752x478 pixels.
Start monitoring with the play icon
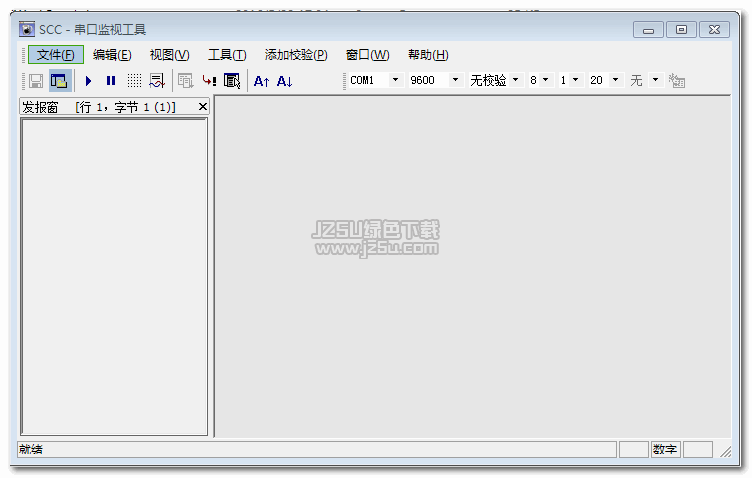pyautogui.click(x=88, y=80)
